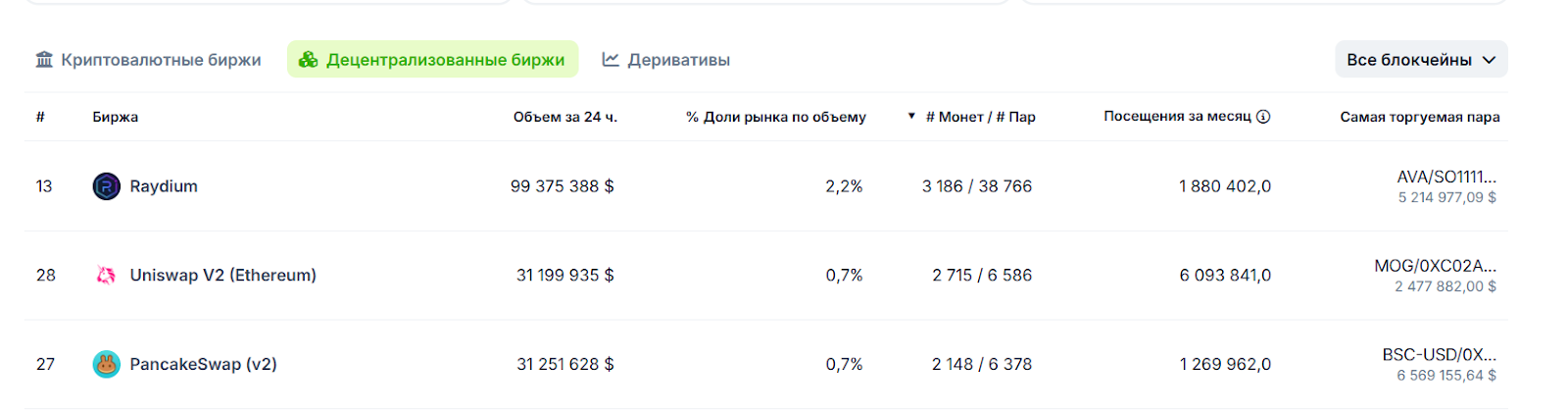Open the PancakeSwap (v2) exchange link
Image resolution: width=1568 pixels, height=413 pixels.
[203, 364]
